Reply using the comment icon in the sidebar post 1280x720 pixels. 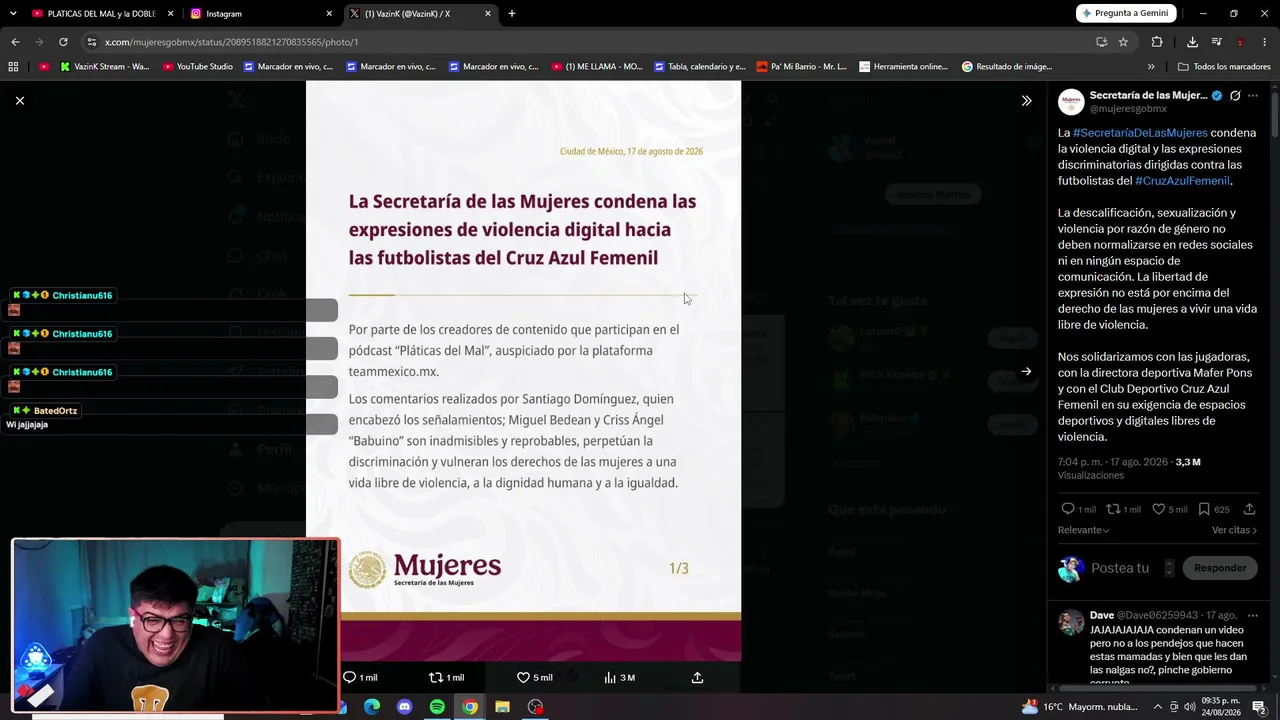tap(1067, 509)
